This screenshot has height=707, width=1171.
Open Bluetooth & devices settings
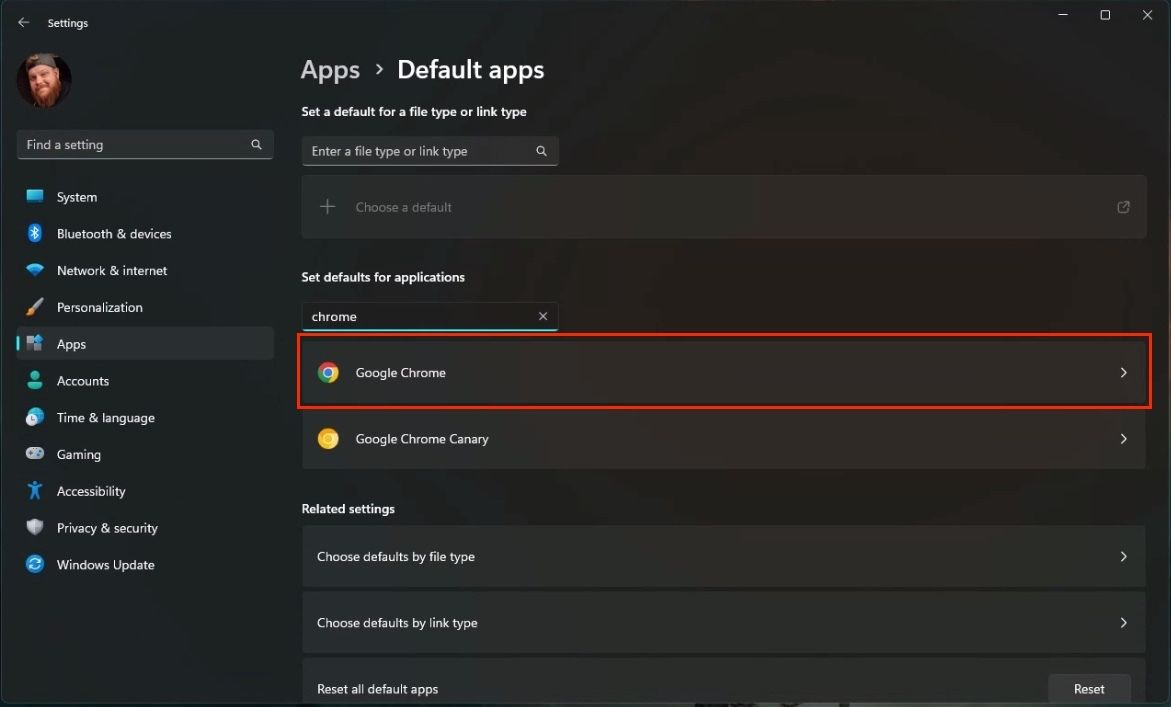click(145, 234)
